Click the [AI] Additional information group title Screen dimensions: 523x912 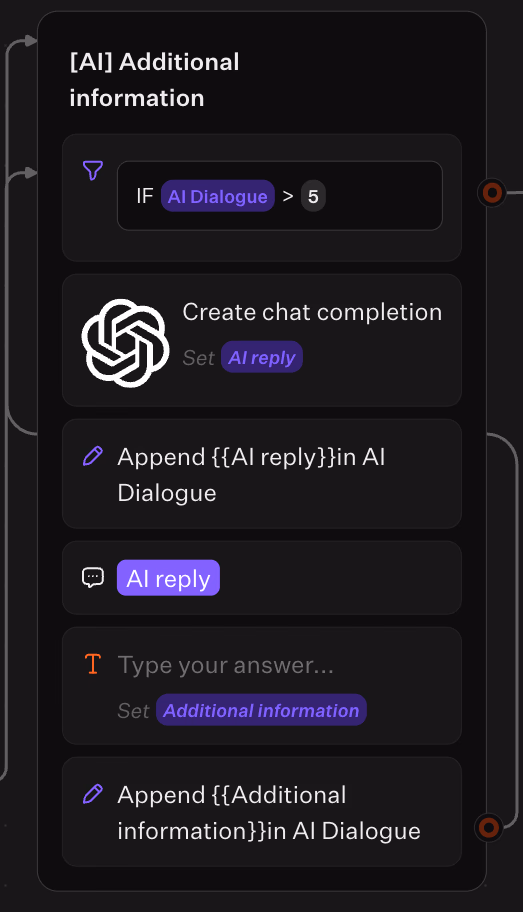pos(154,80)
